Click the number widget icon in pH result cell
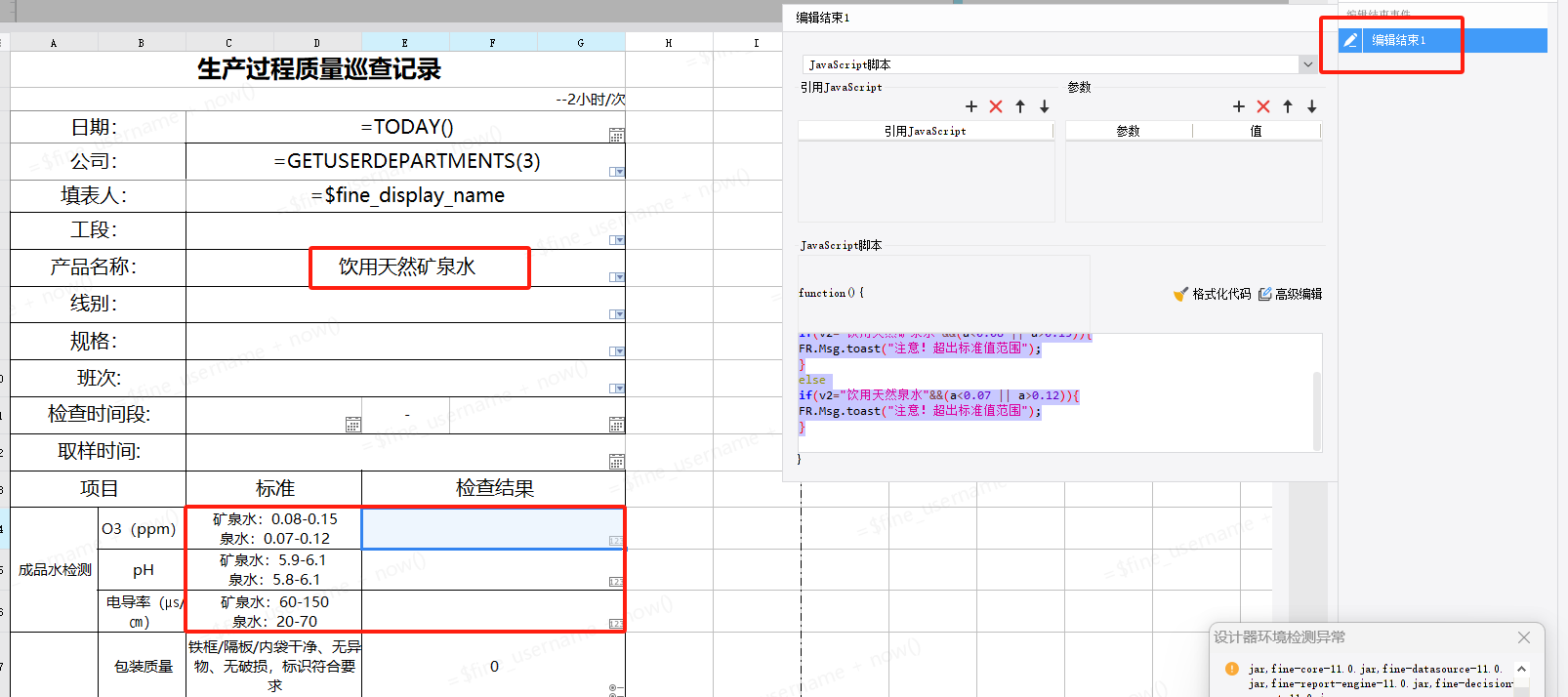1568x697 pixels. 616,582
